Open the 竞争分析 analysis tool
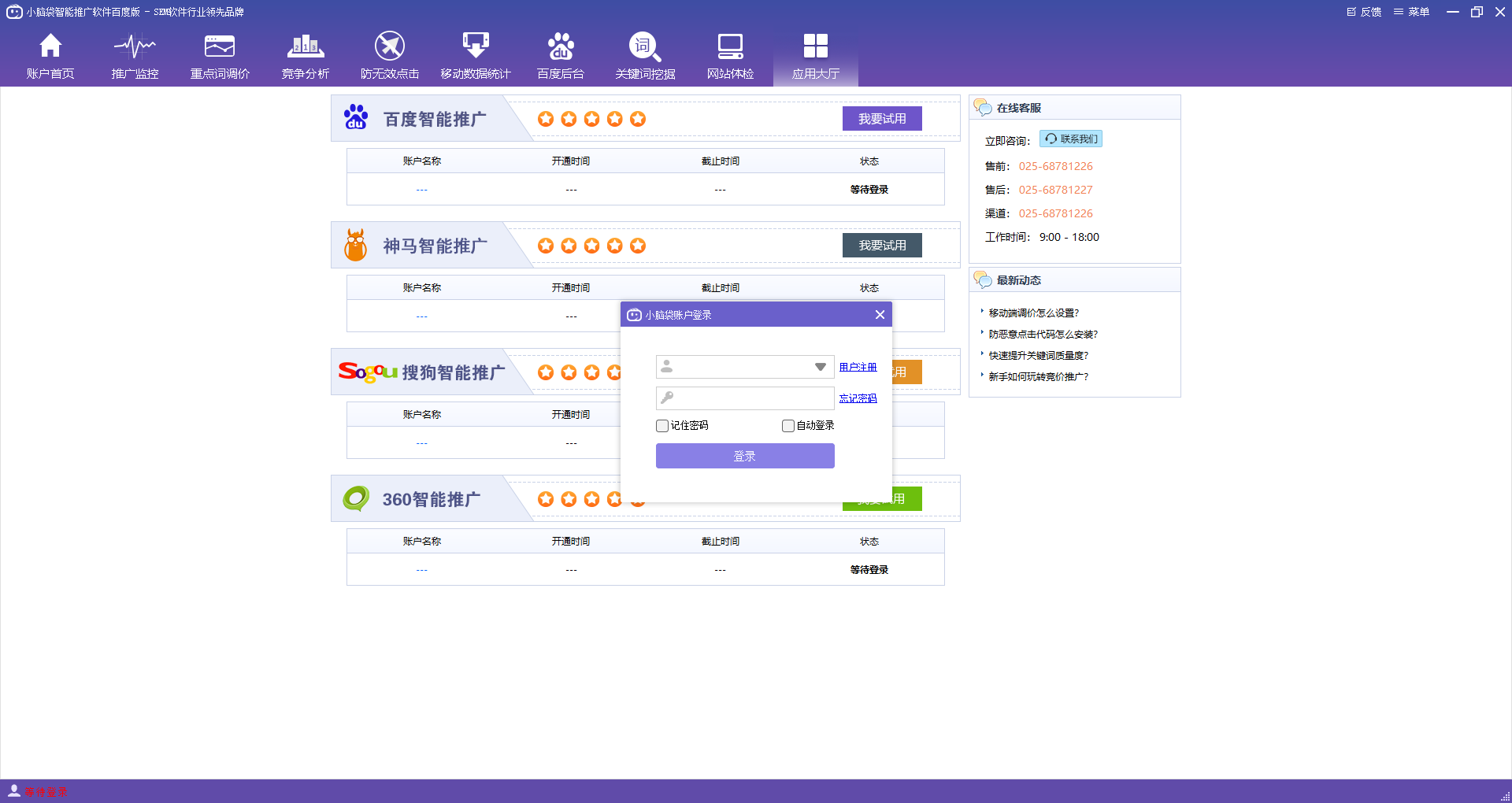This screenshot has width=1512, height=803. (x=305, y=55)
